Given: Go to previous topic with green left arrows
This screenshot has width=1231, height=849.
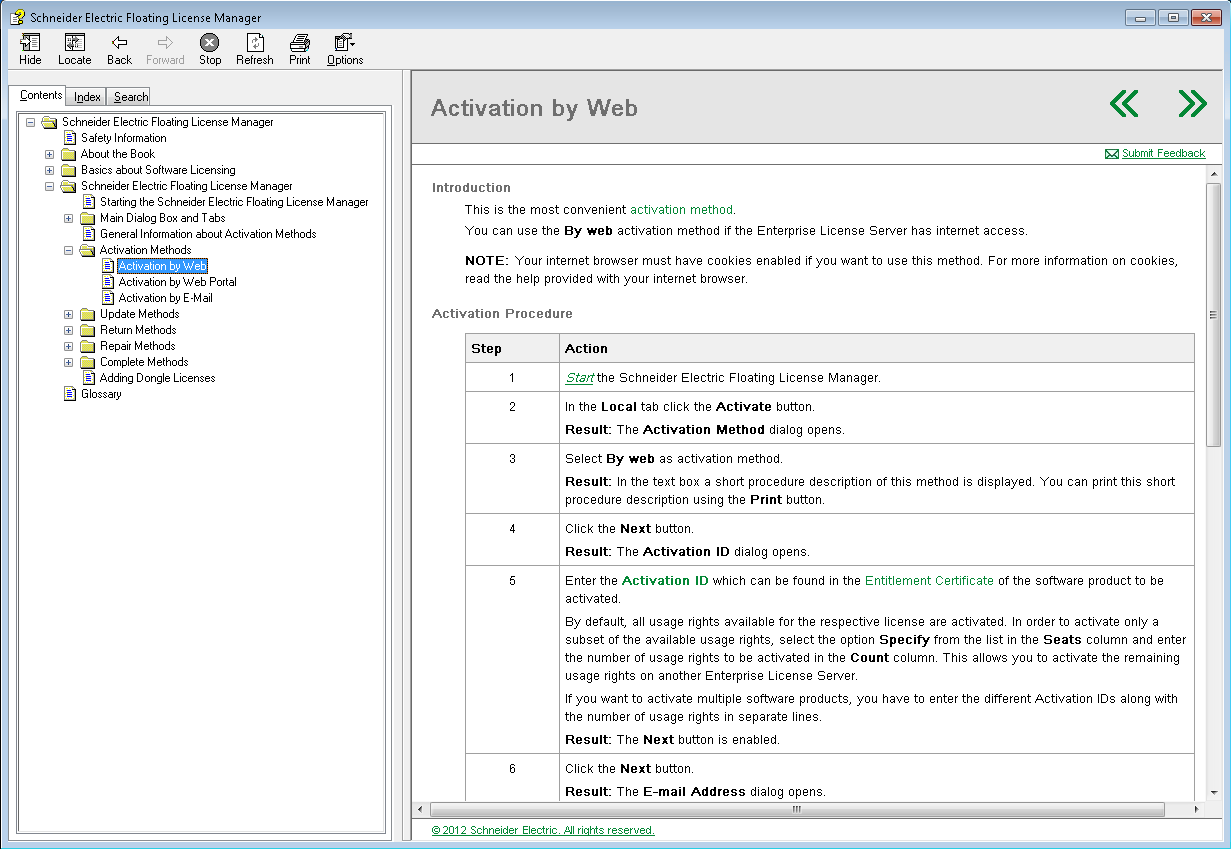Looking at the screenshot, I should coord(1124,103).
